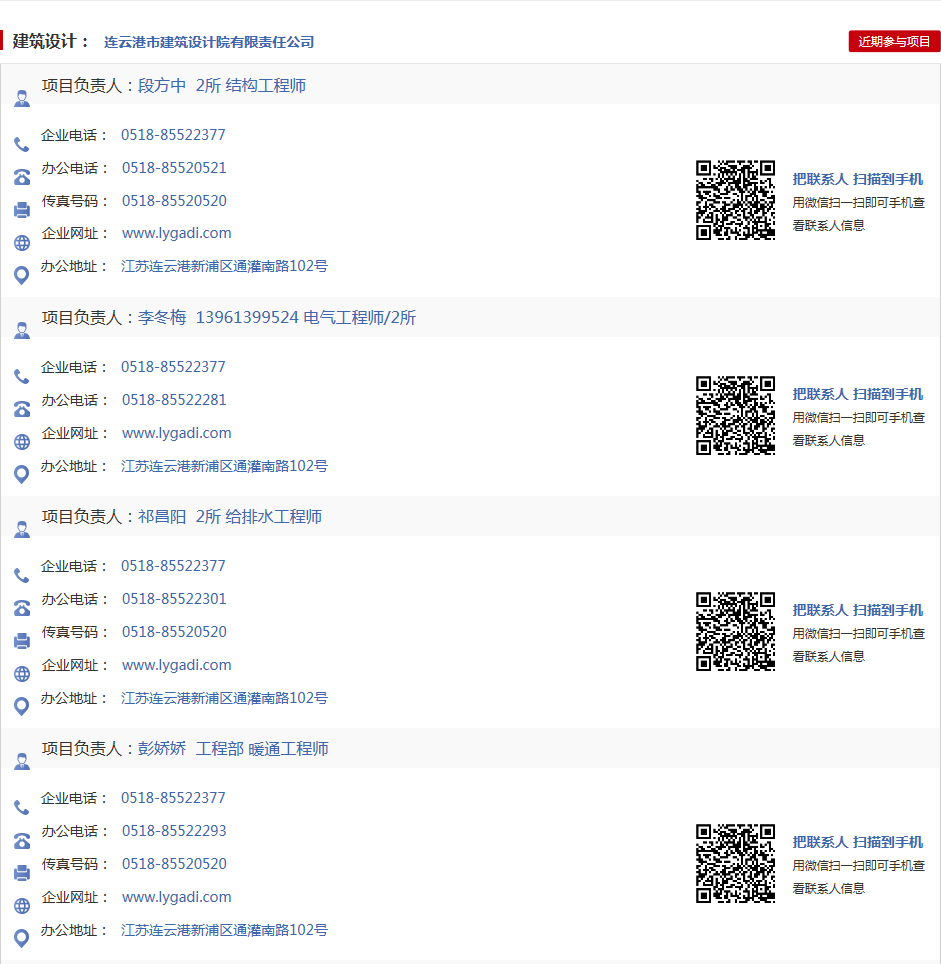Screen dimensions: 941x964
Task: Click location pin icon in 李冬梅 section
Action: 22,475
